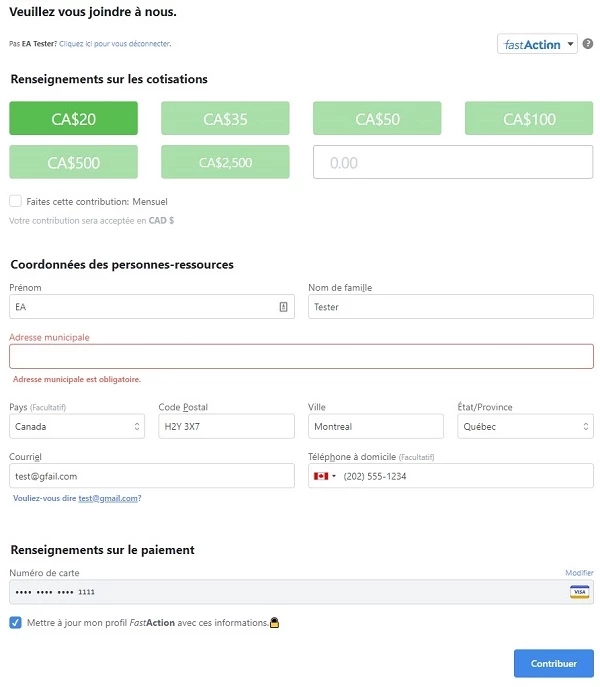The width and height of the screenshot is (600, 687).
Task: Select the CA$20 contribution amount
Action: 73,118
